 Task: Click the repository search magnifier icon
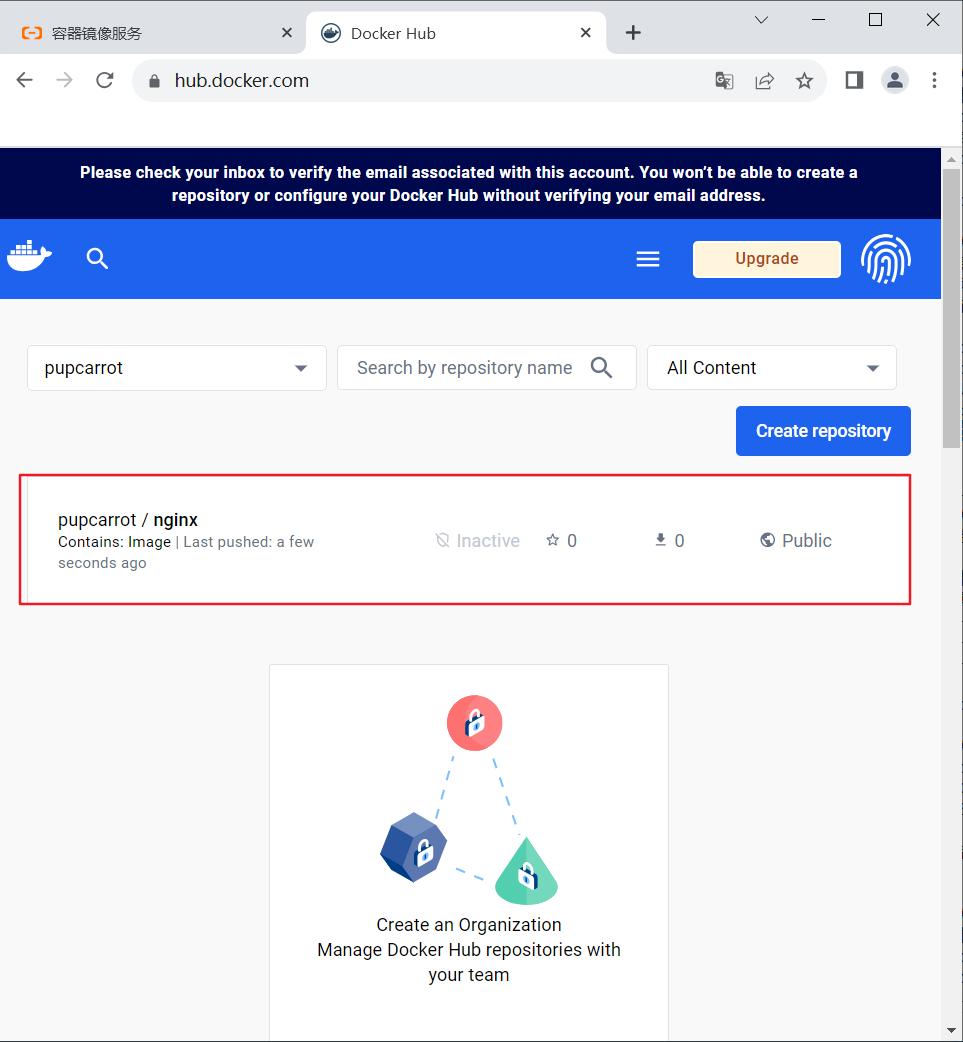coord(601,367)
